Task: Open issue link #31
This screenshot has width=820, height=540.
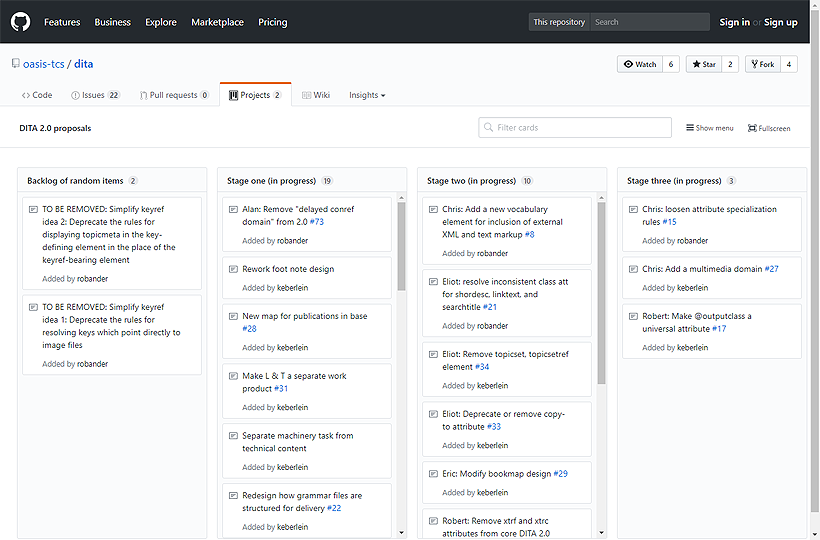Action: pos(281,388)
